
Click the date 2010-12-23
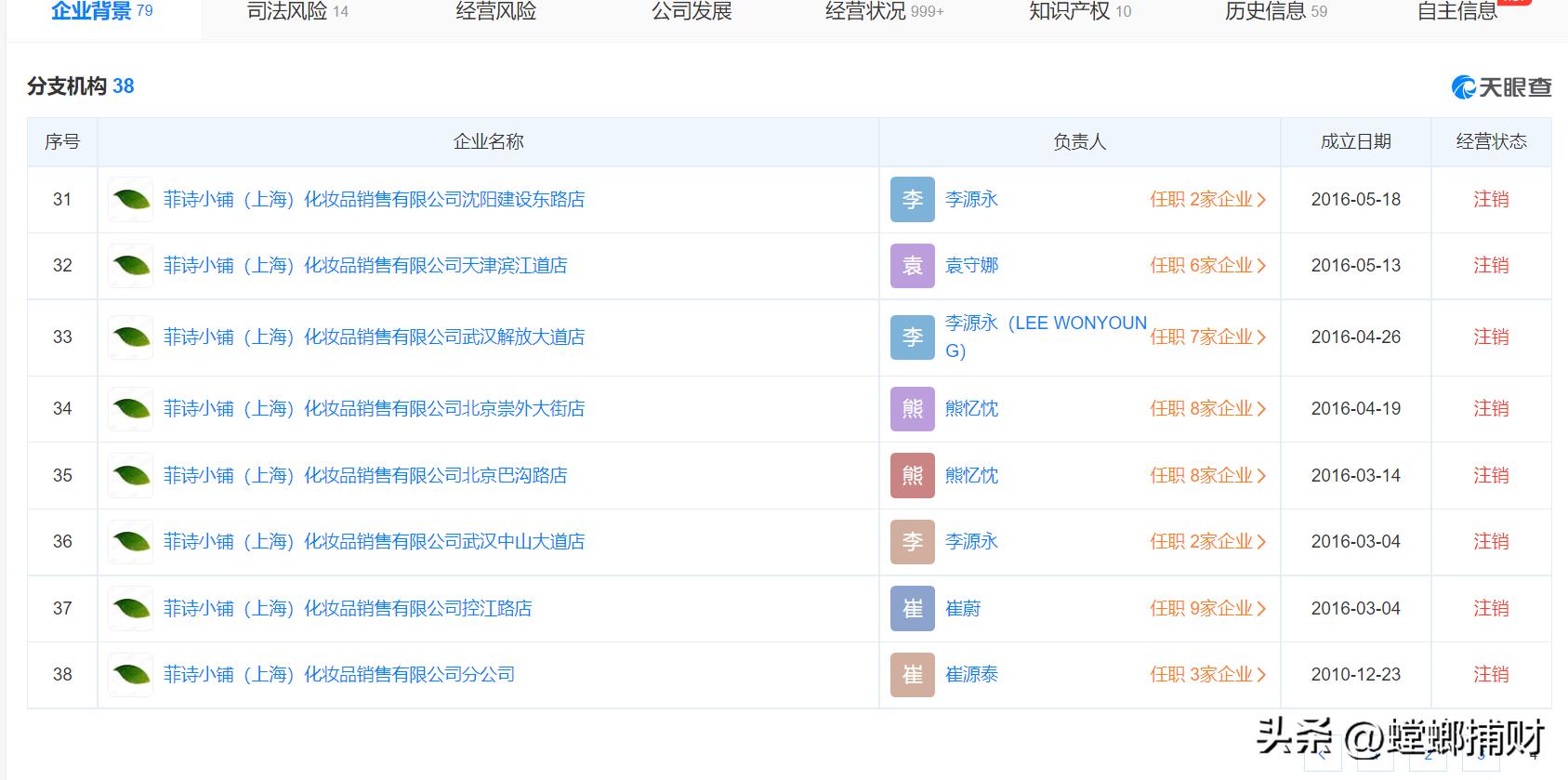1355,675
